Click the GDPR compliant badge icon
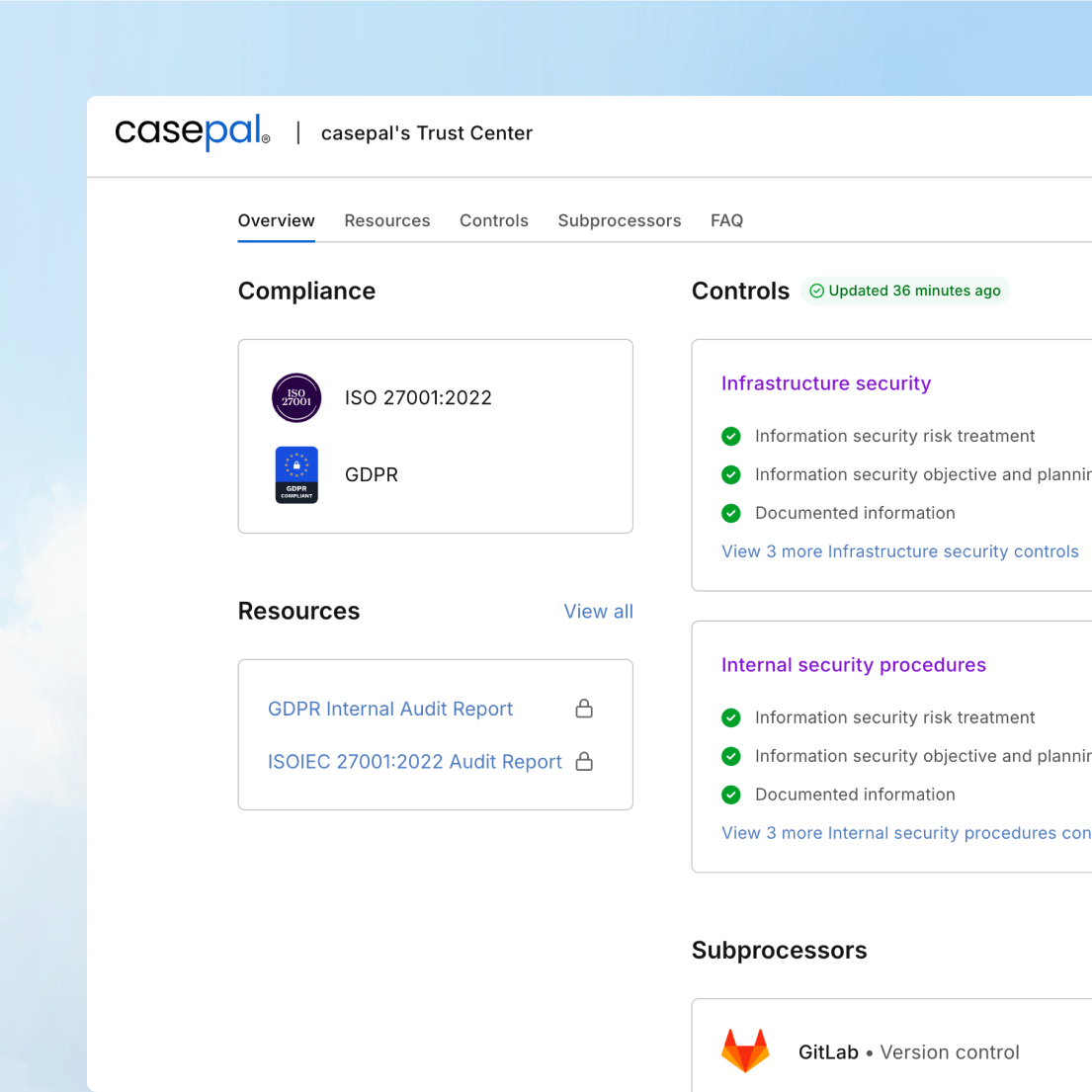 (x=296, y=475)
